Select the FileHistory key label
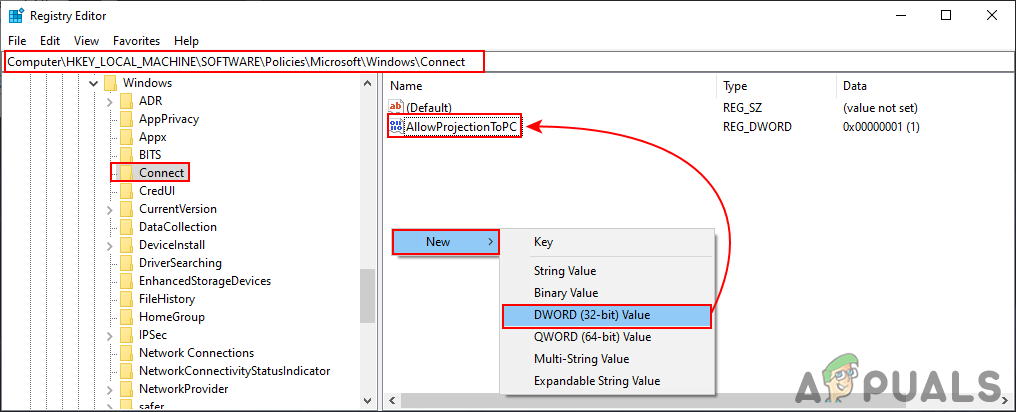The image size is (1016, 412). coord(167,299)
